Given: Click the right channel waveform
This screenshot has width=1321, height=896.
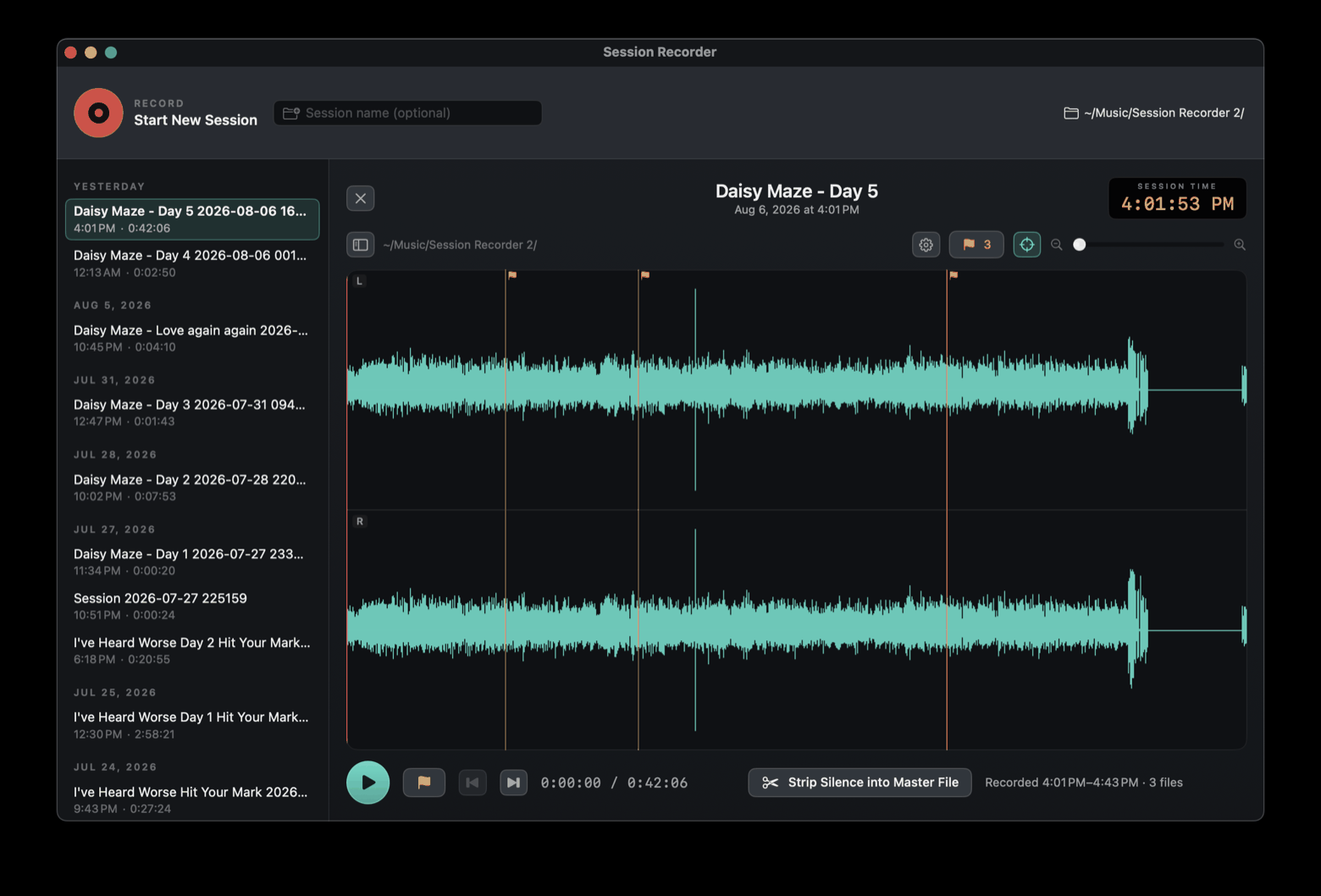Looking at the screenshot, I should (796, 630).
